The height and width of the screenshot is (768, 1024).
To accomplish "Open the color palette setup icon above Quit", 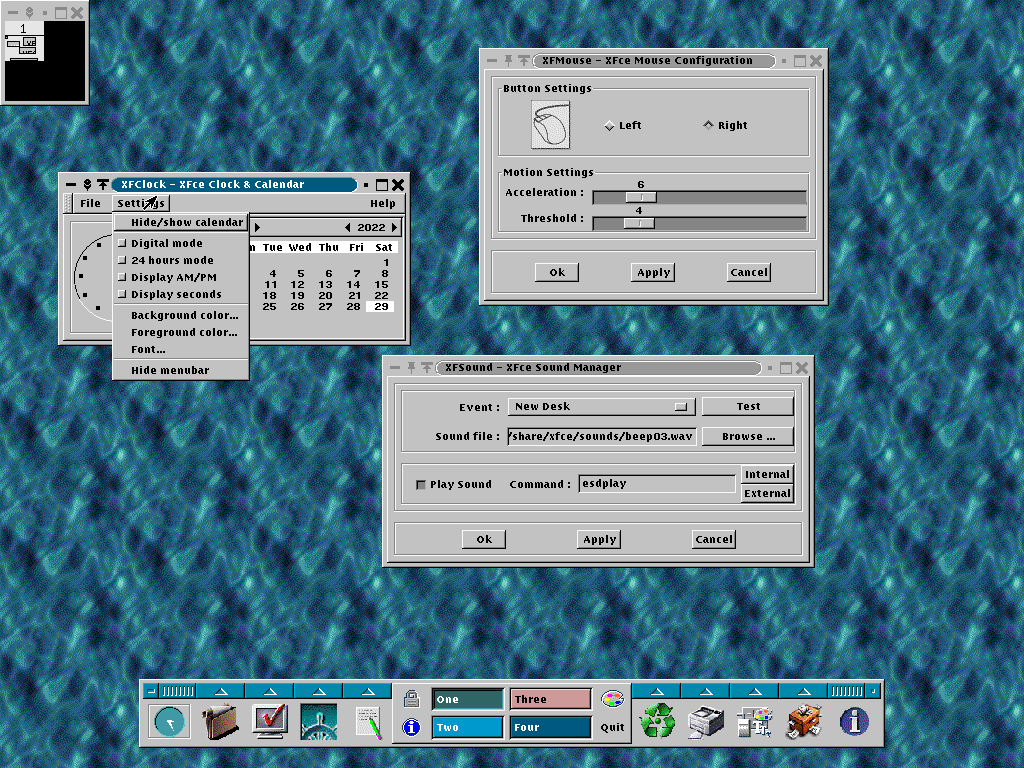I will click(x=613, y=699).
